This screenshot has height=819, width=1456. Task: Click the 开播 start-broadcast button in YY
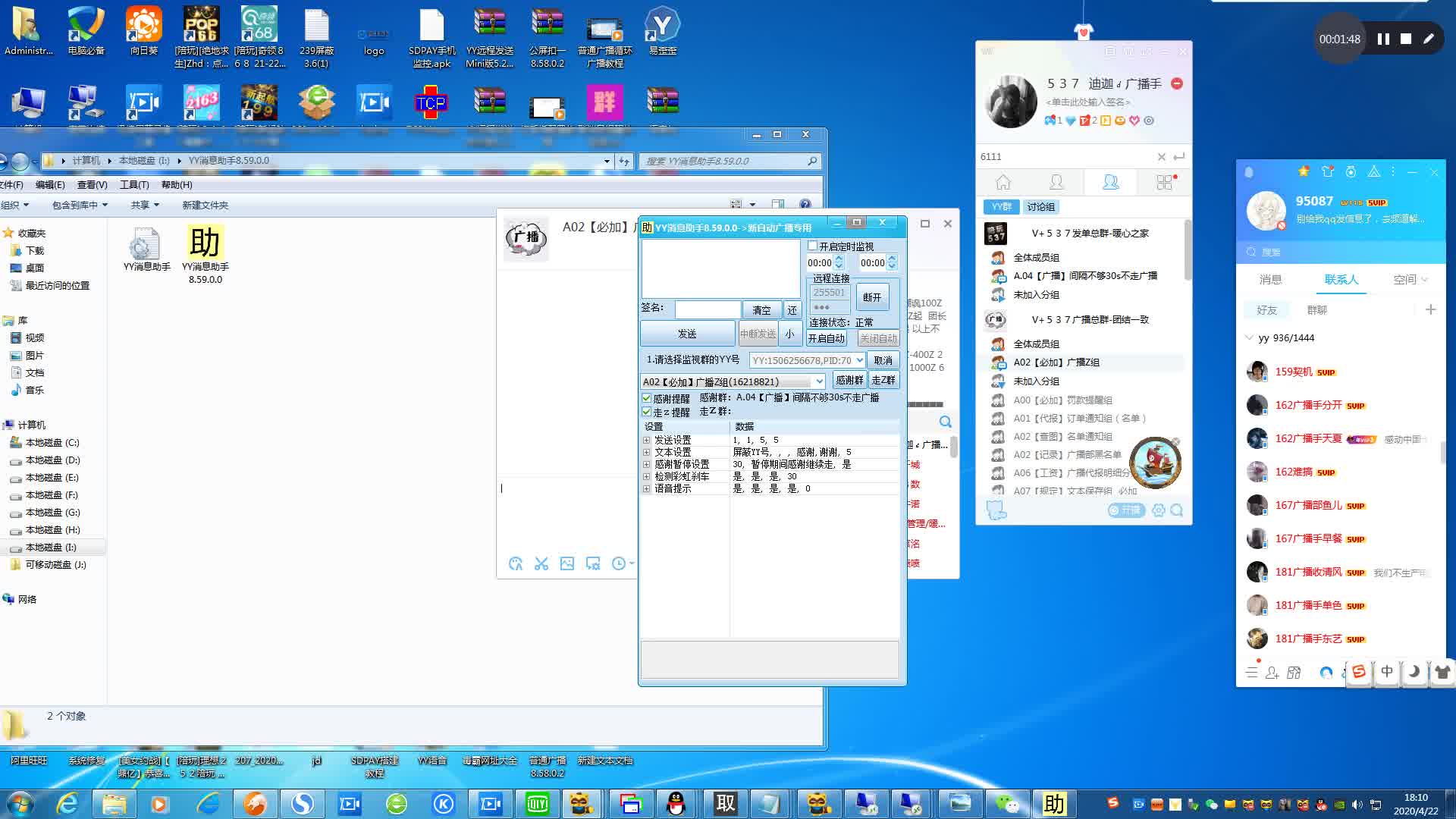(1126, 510)
